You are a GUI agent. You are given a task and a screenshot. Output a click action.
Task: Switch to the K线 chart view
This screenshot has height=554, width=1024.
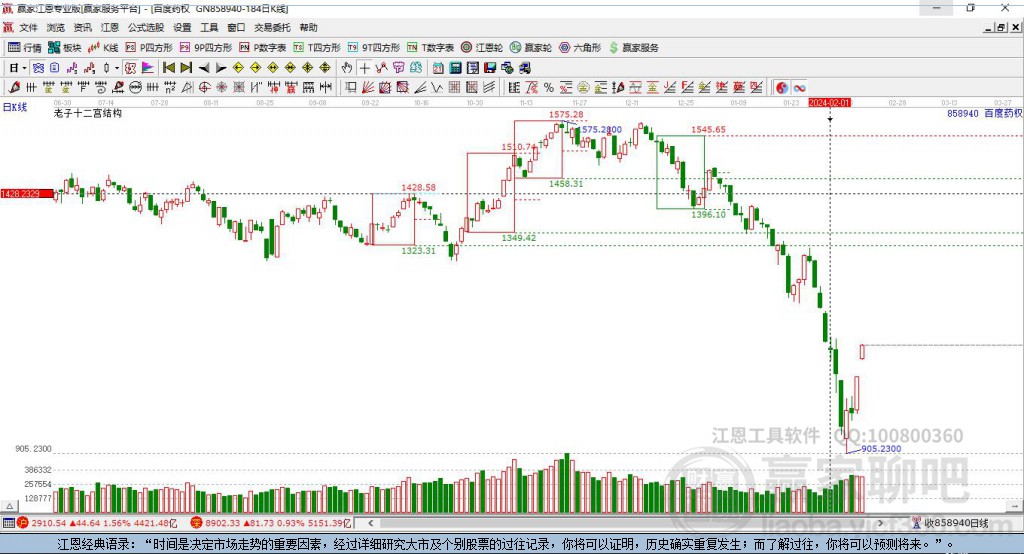click(103, 48)
